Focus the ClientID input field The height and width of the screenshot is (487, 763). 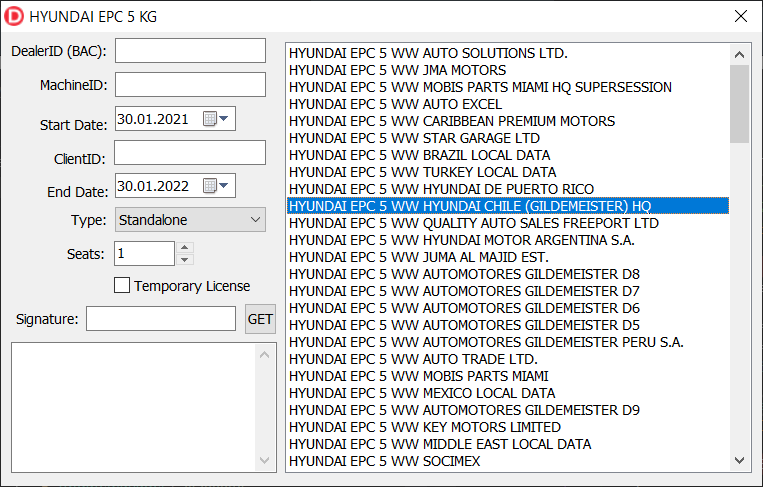coord(190,152)
